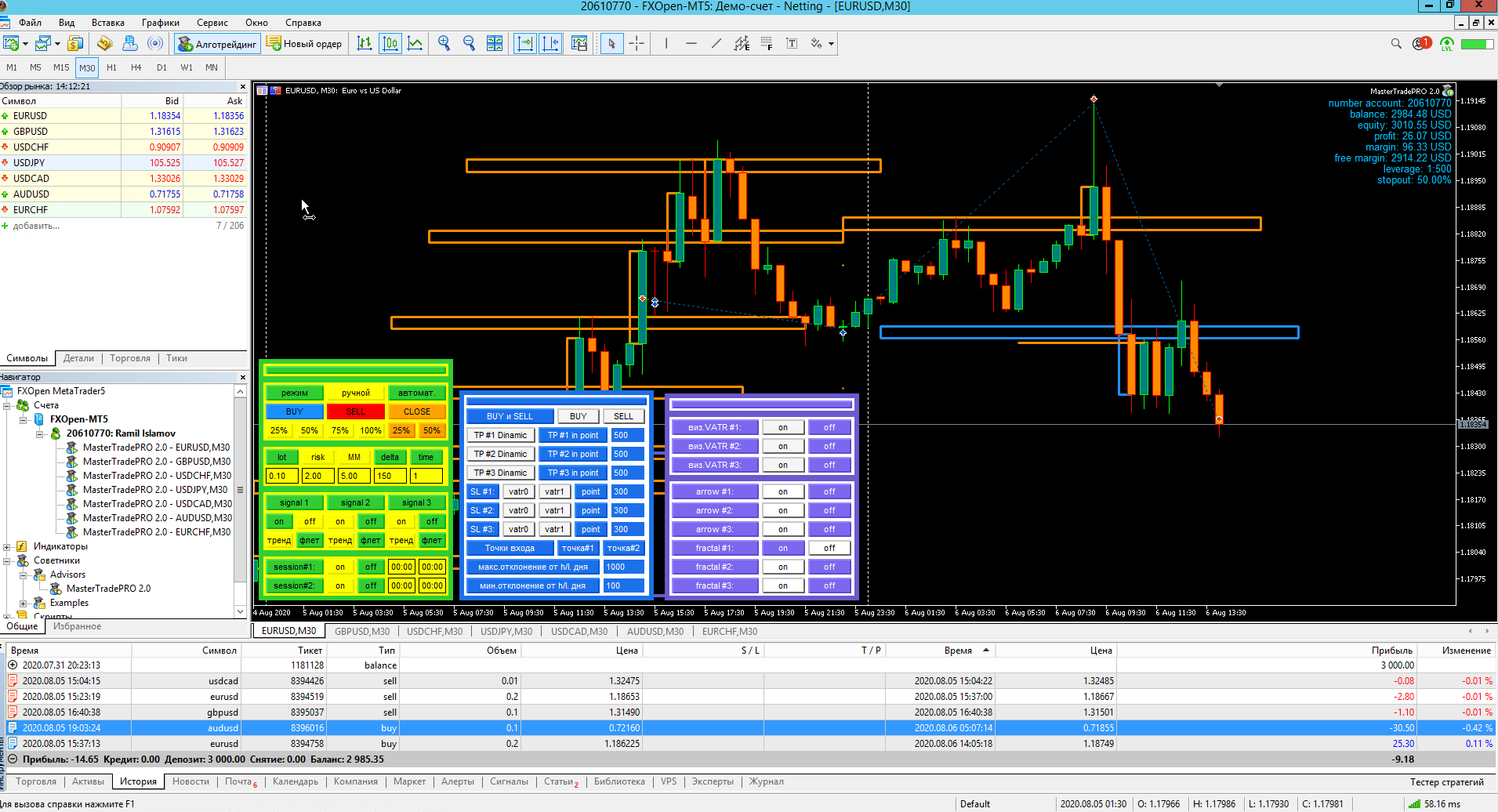Open the chart profiles toolbar icon
The height and width of the screenshot is (812, 1498).
coord(44,43)
